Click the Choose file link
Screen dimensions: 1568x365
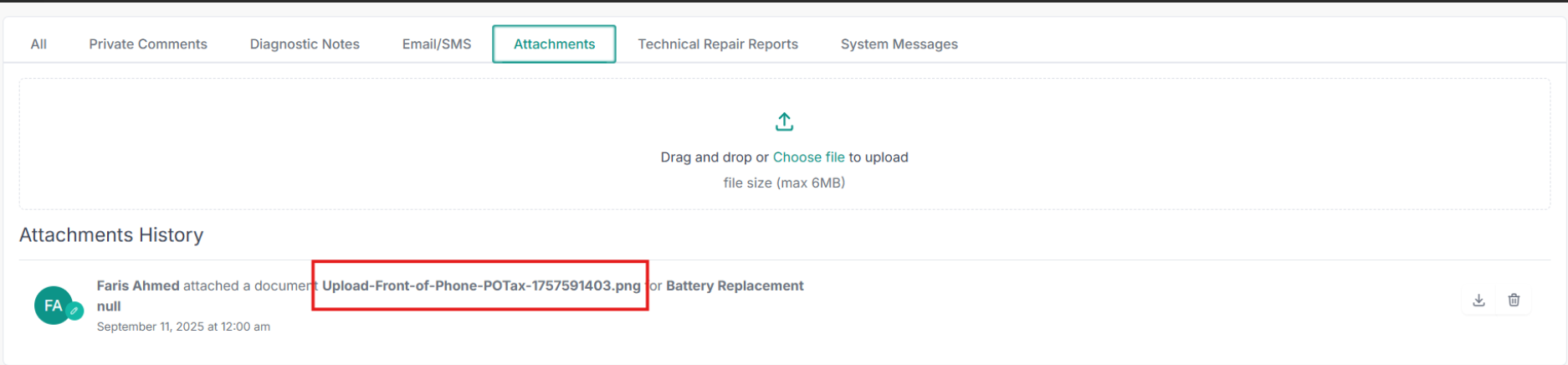808,157
